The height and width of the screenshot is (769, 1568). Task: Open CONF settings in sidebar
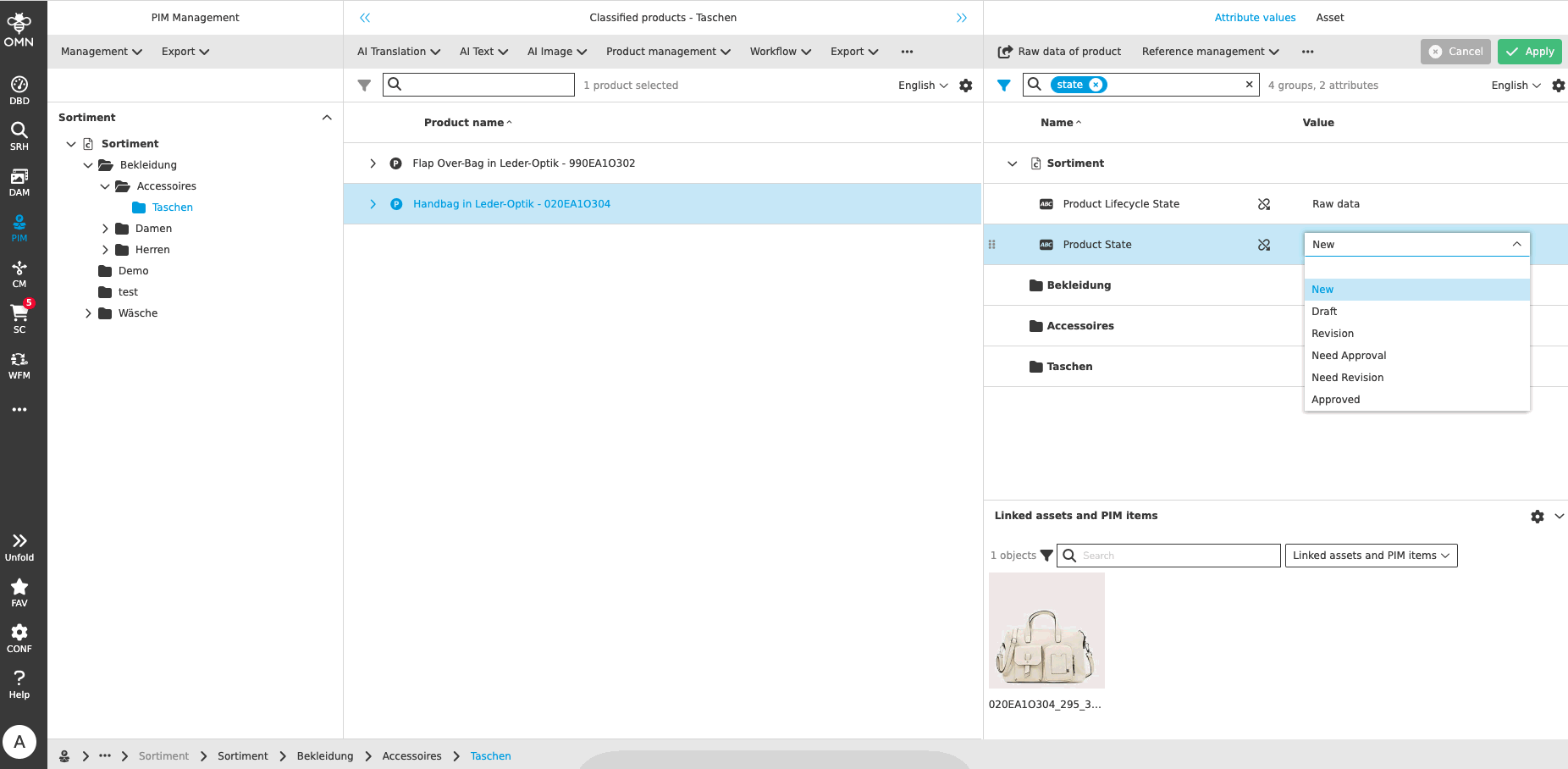pyautogui.click(x=19, y=638)
